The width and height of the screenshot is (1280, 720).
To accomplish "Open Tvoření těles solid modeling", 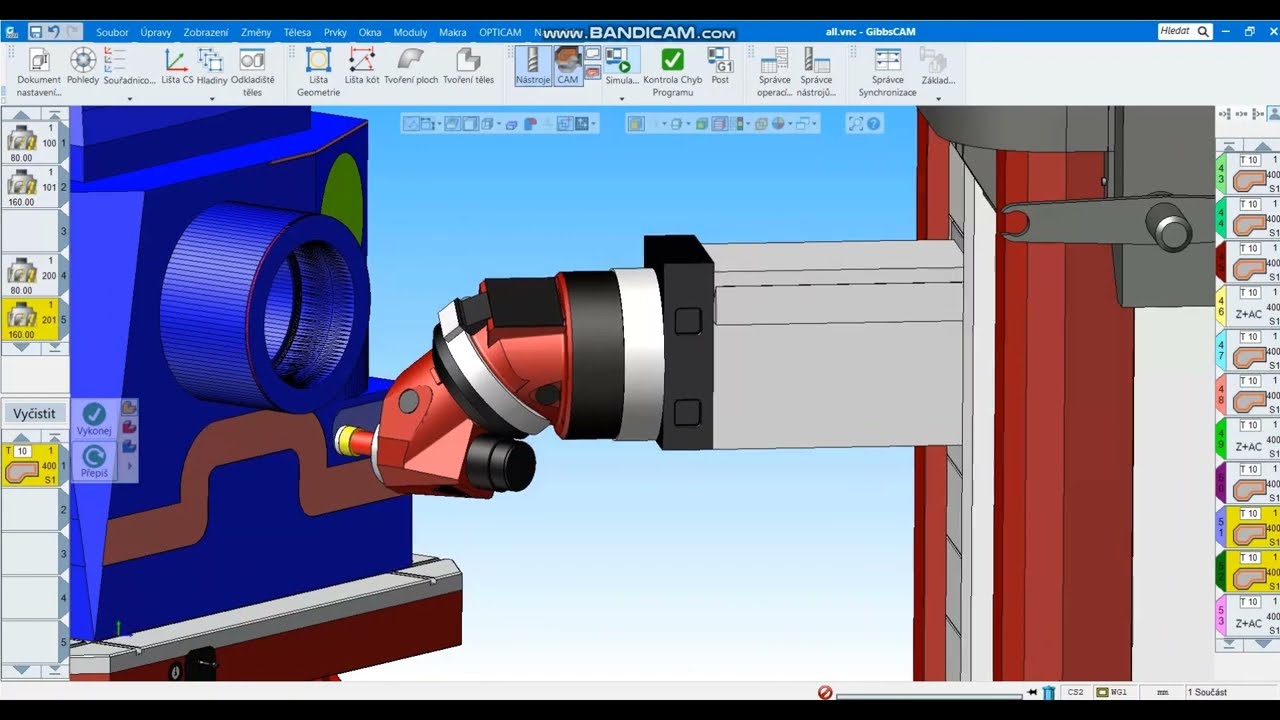I will coord(468,66).
